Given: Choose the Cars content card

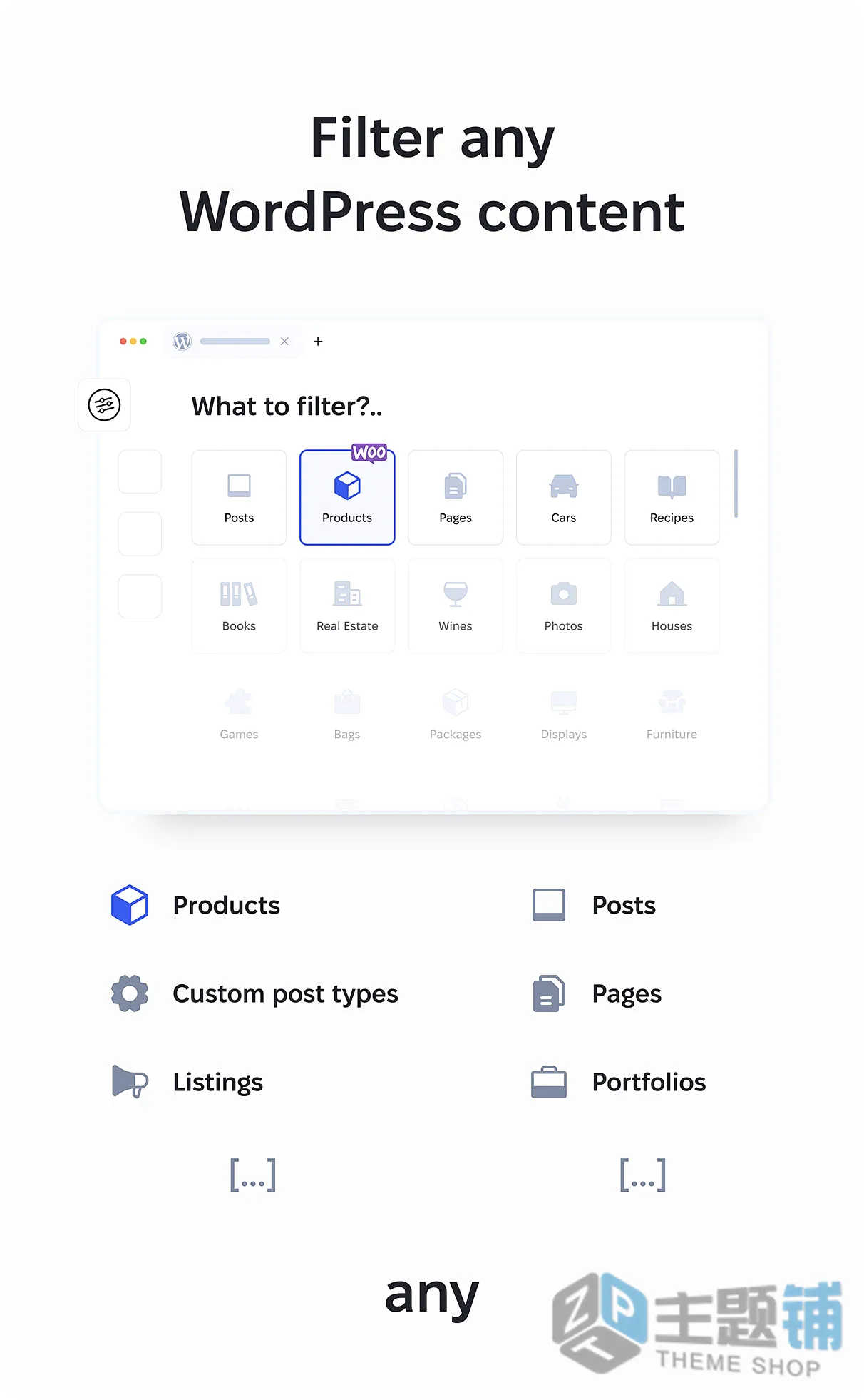Looking at the screenshot, I should click(x=563, y=497).
